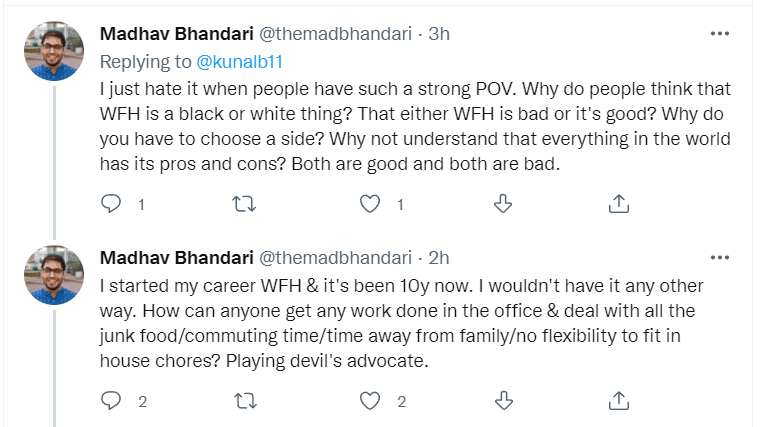Reply to the first tweet about strong POV
The height and width of the screenshot is (427, 765).
111,204
